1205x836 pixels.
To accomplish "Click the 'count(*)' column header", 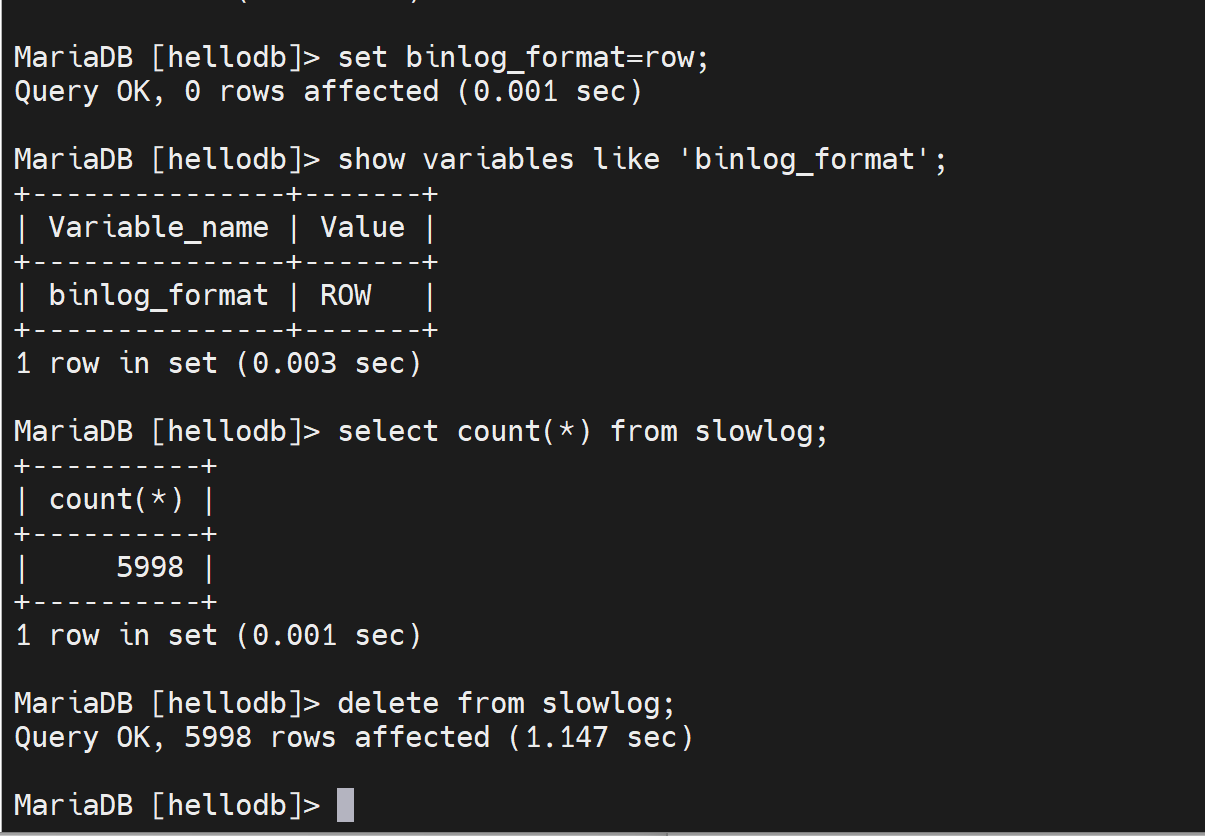I will 116,499.
